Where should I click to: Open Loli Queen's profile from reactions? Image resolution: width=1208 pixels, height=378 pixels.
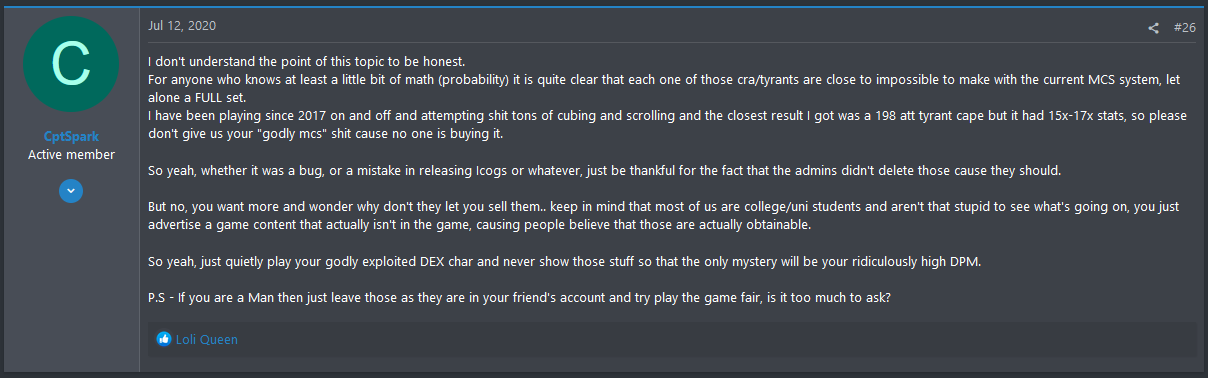point(207,339)
